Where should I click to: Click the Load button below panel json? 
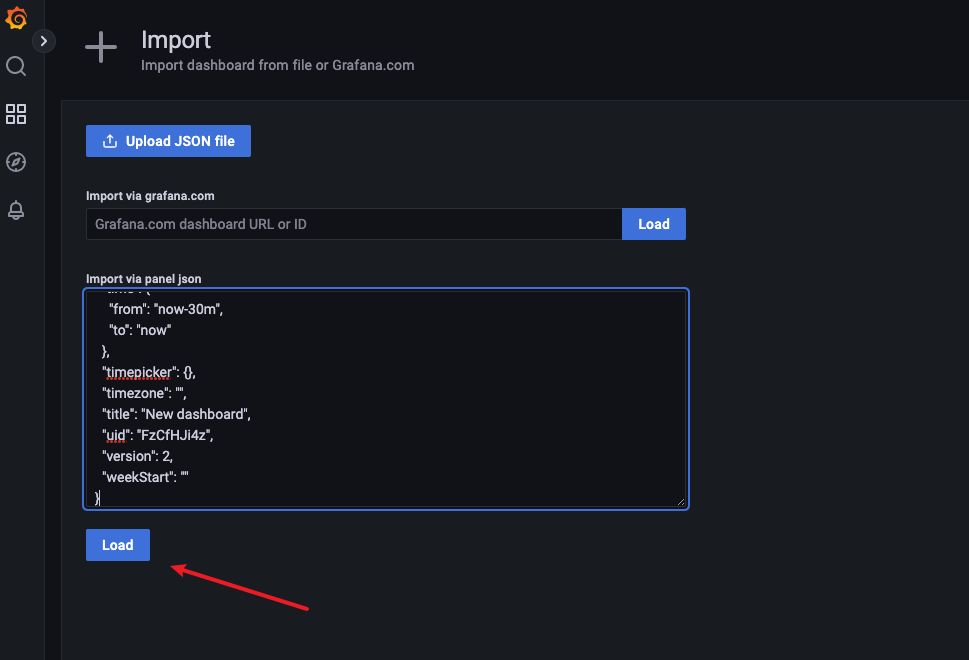(117, 545)
